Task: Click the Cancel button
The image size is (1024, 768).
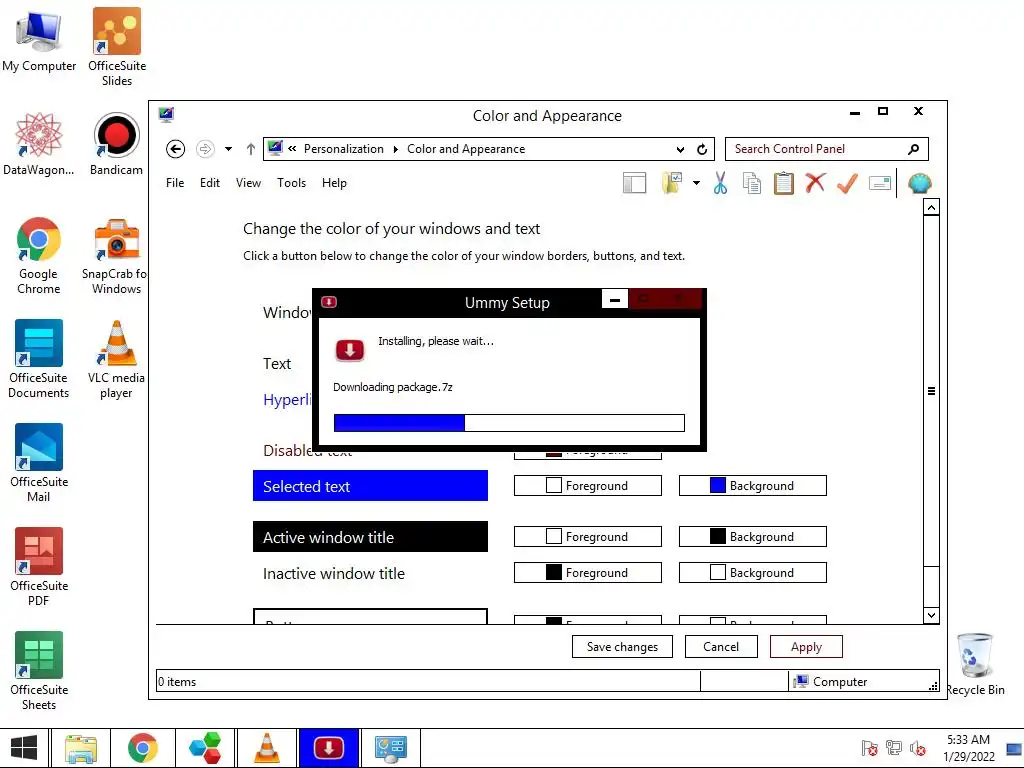Action: click(721, 647)
